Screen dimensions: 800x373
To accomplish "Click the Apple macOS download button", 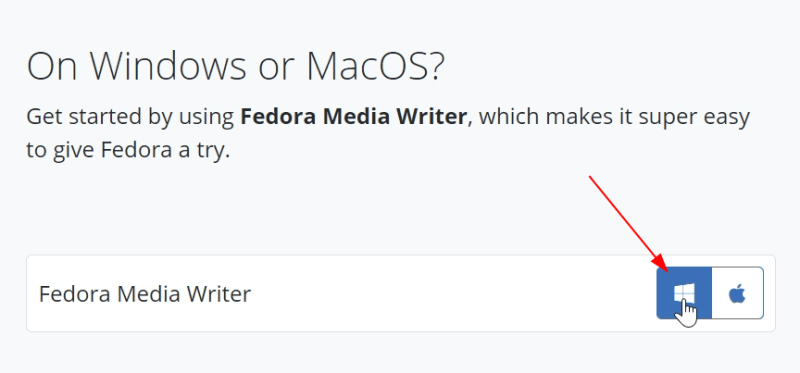I will [738, 293].
